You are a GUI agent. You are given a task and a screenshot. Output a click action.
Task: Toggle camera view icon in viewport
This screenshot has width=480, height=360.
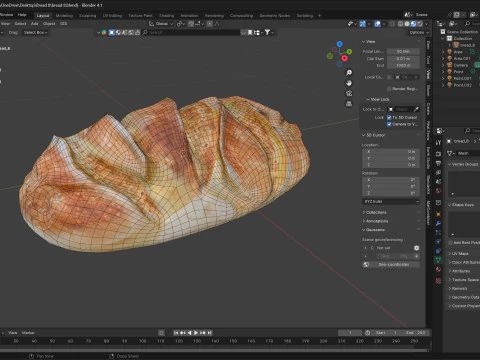pos(349,93)
